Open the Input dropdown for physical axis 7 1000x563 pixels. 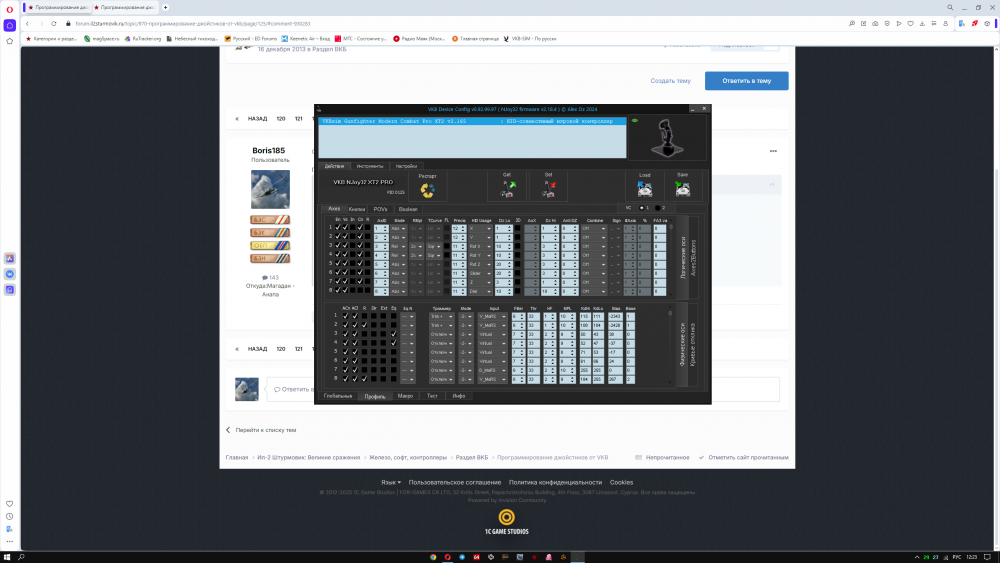click(x=492, y=370)
